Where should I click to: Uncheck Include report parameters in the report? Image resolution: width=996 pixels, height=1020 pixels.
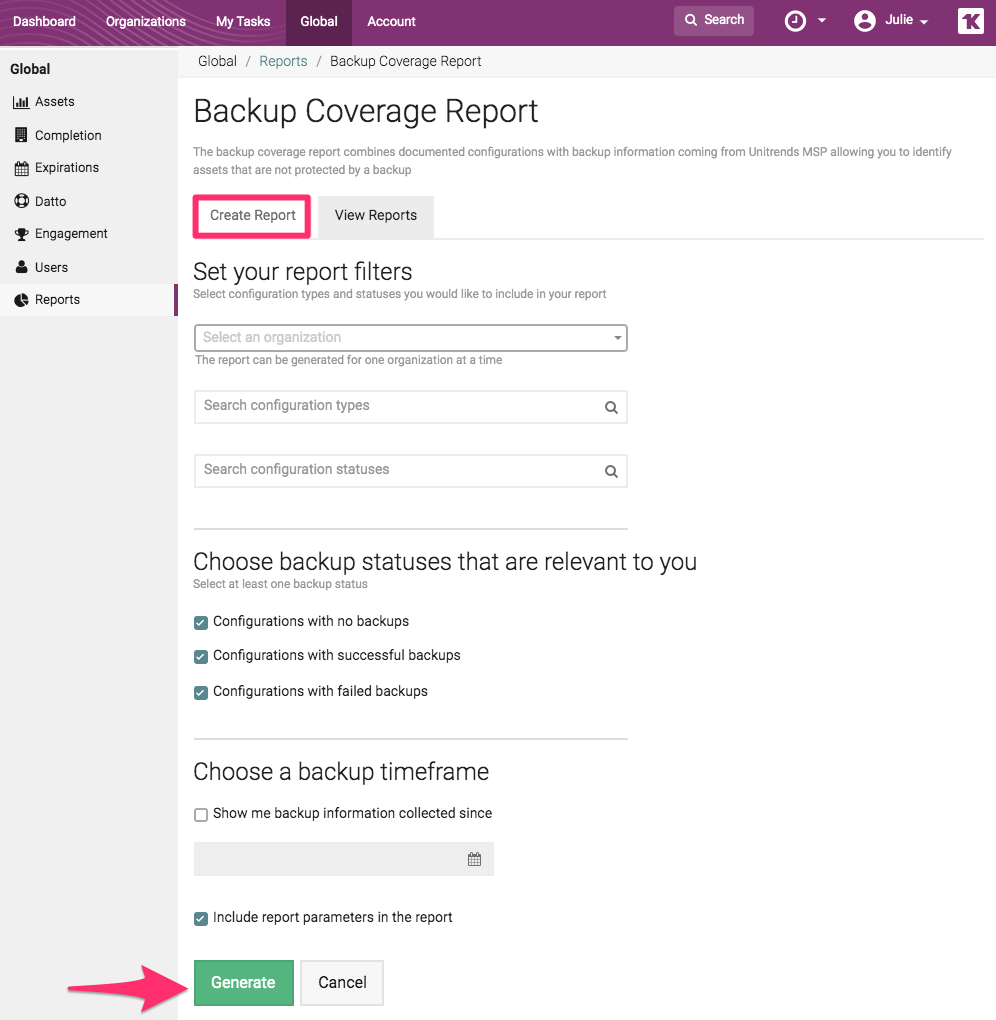200,918
